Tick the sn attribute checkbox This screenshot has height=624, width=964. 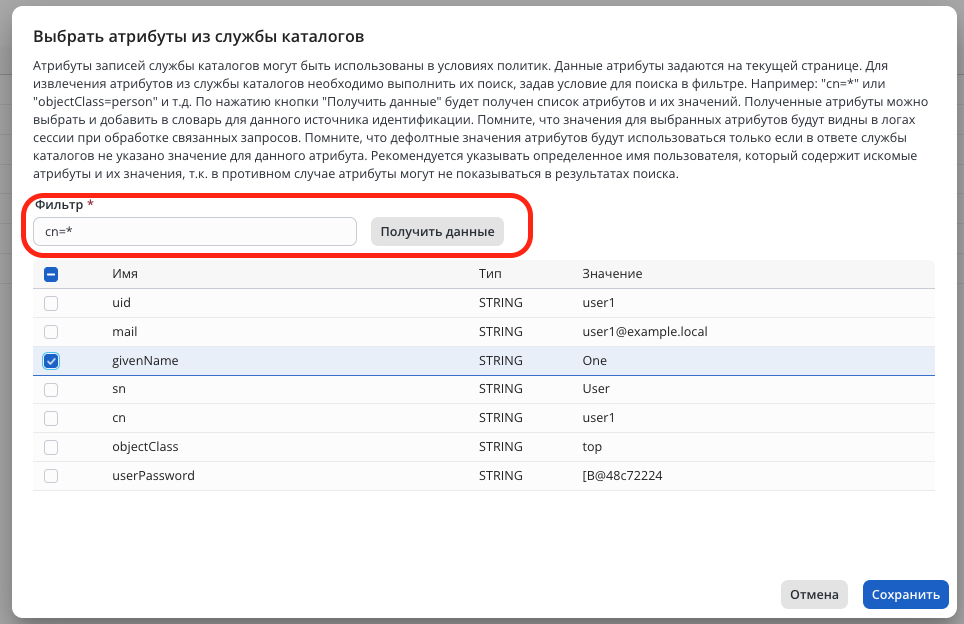coord(51,390)
